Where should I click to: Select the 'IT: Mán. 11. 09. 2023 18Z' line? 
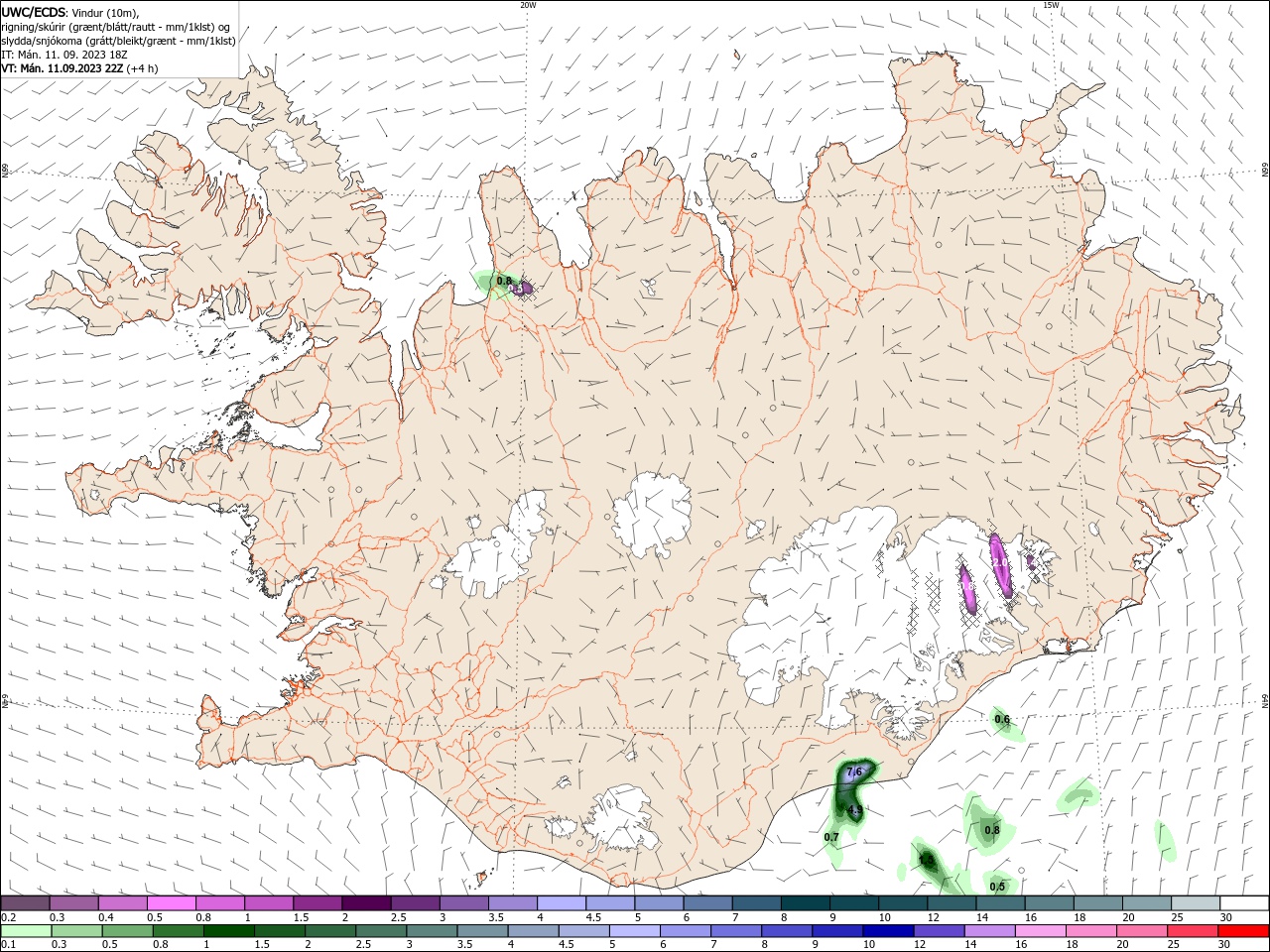(63, 55)
